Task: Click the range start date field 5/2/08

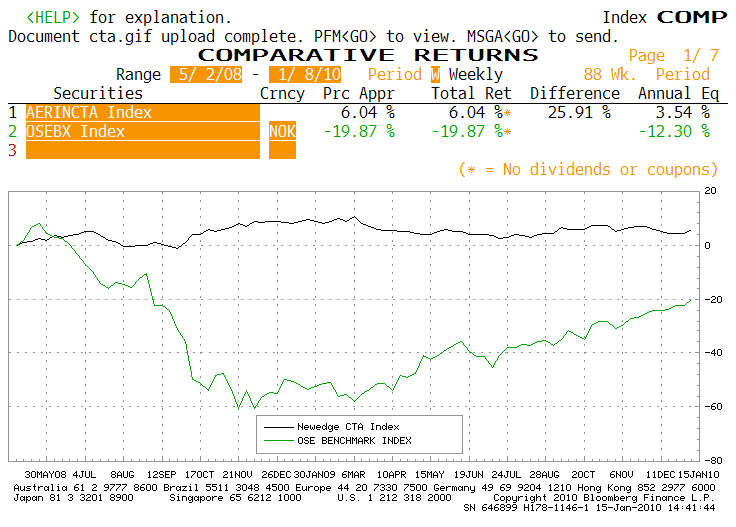Action: tap(206, 75)
